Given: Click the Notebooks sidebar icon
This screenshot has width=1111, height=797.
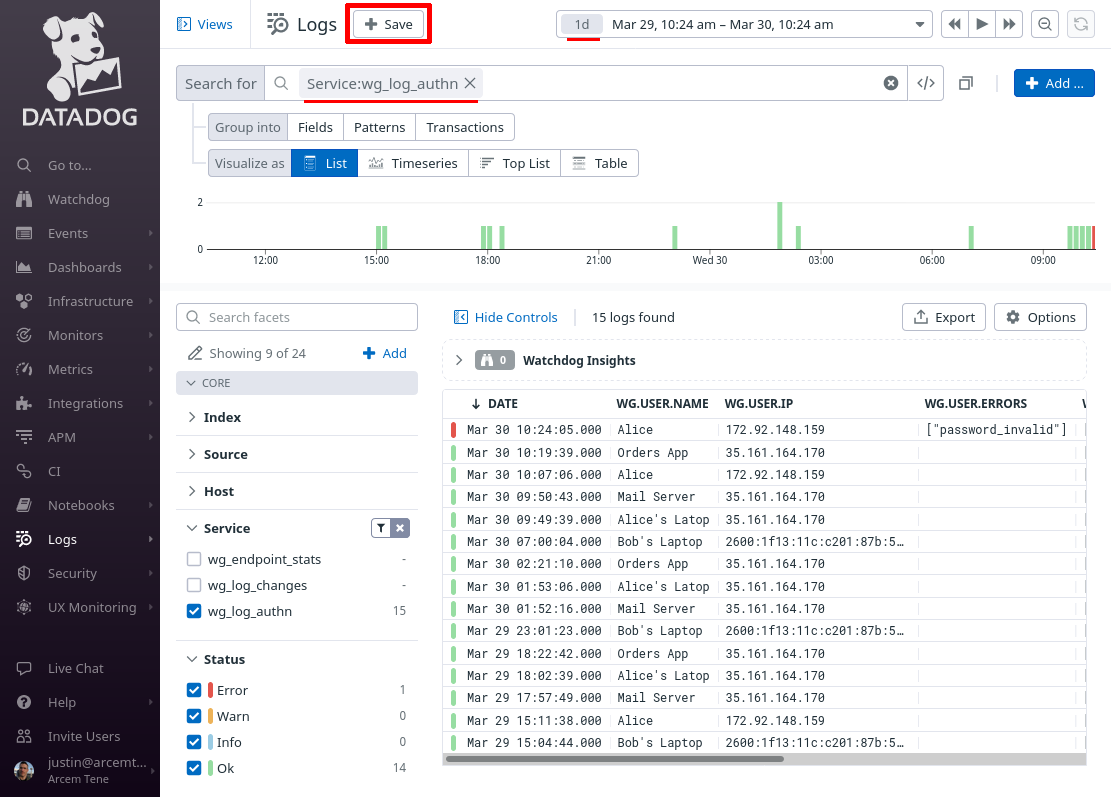Looking at the screenshot, I should pyautogui.click(x=24, y=505).
